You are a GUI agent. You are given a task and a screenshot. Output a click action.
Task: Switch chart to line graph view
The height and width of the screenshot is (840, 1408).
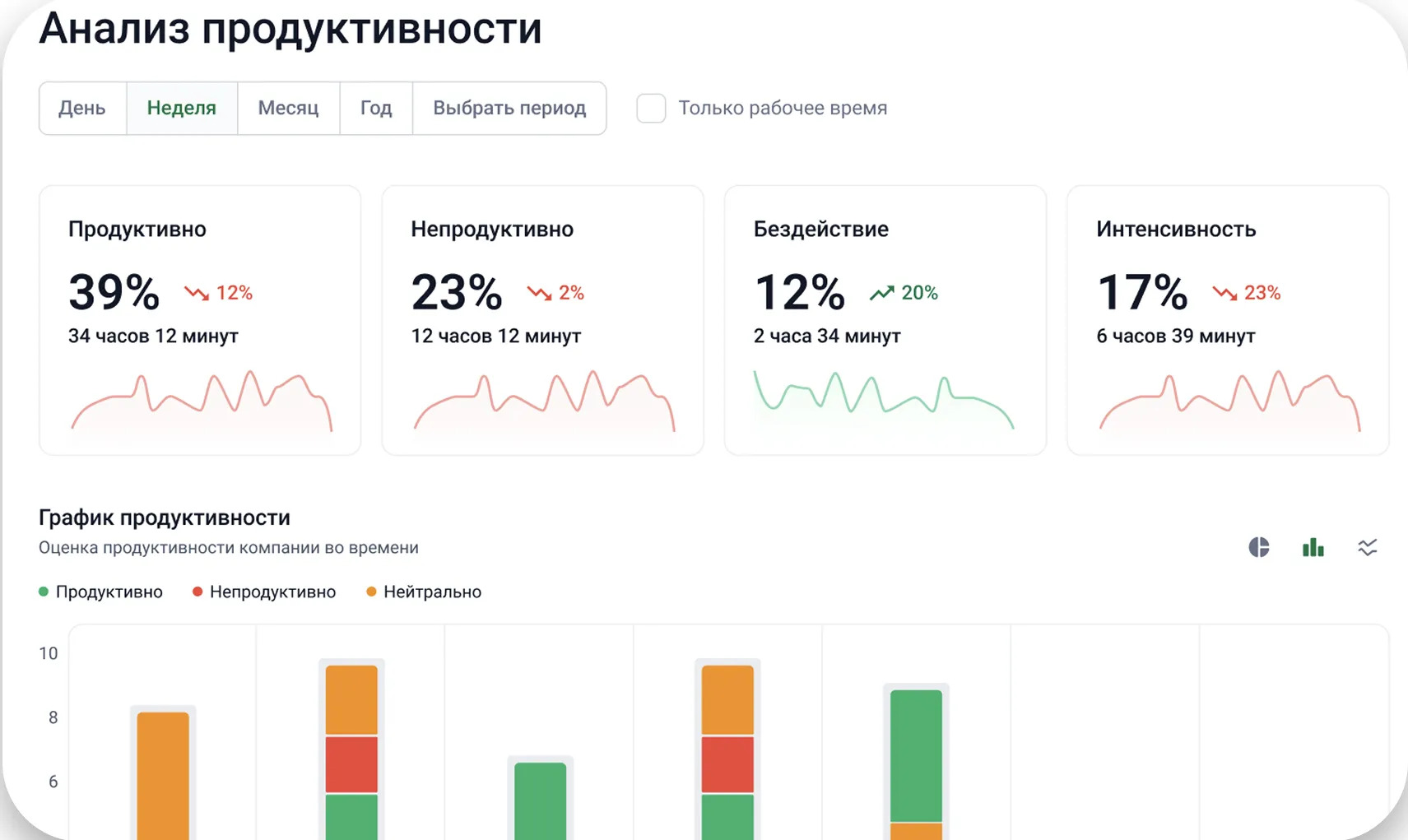[x=1367, y=547]
